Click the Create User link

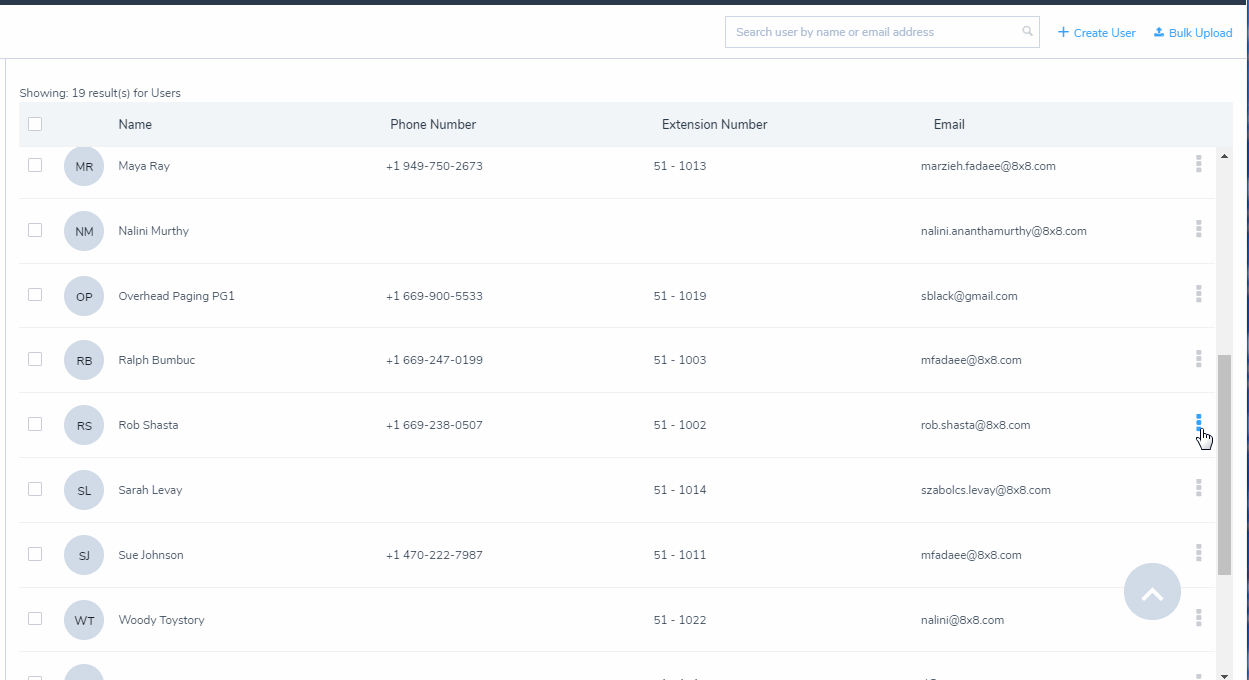click(1096, 32)
